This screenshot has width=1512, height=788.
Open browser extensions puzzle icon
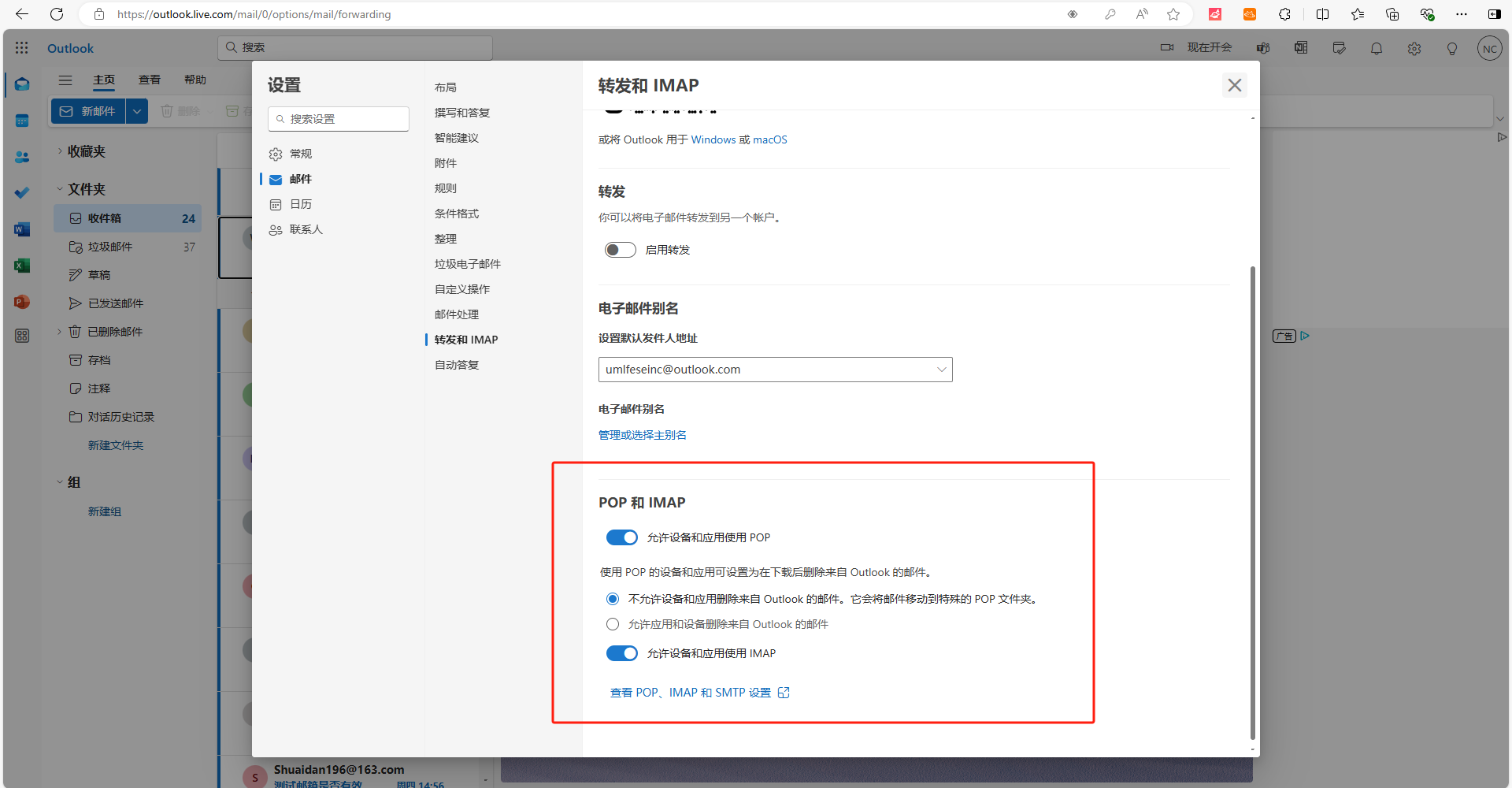tap(1284, 14)
